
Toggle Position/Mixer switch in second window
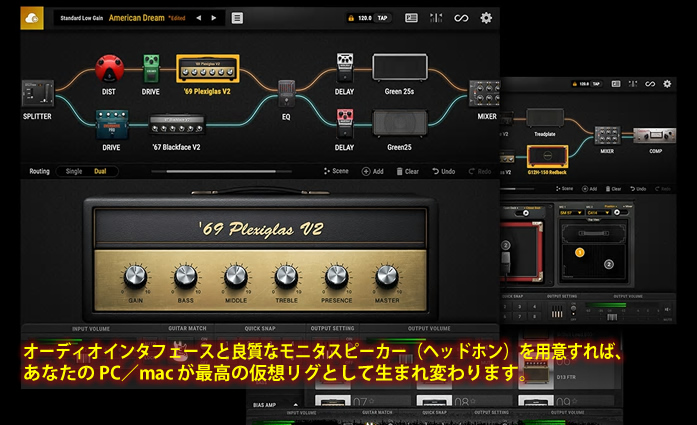620,212
